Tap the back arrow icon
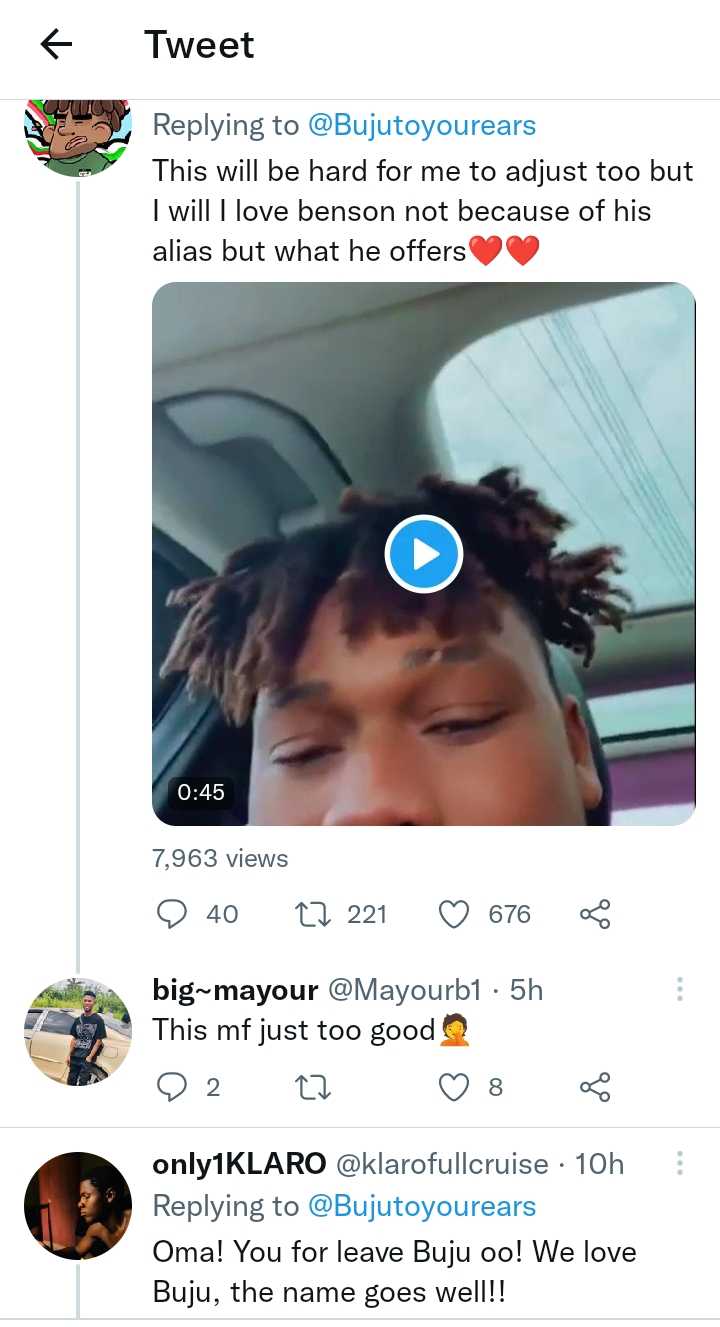 [57, 44]
